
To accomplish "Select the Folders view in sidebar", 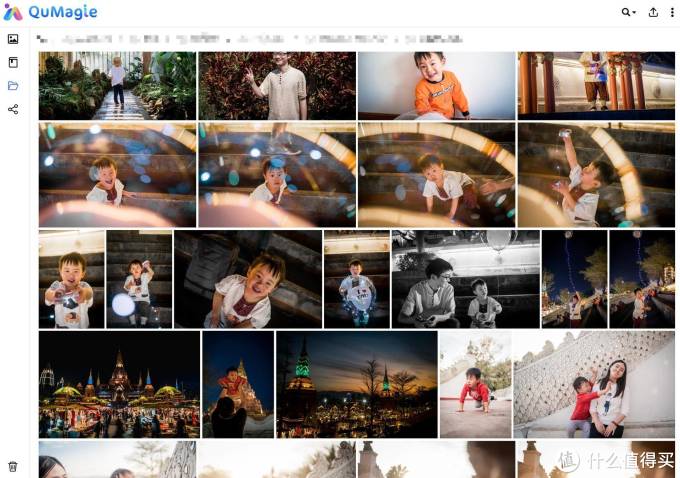I will pos(13,85).
